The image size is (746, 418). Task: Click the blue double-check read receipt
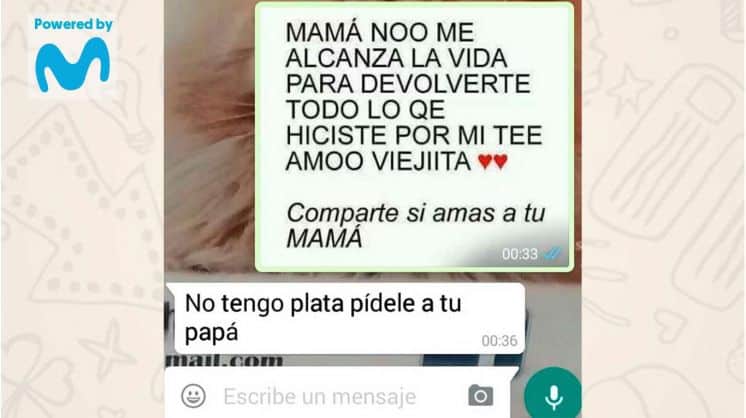coord(552,254)
